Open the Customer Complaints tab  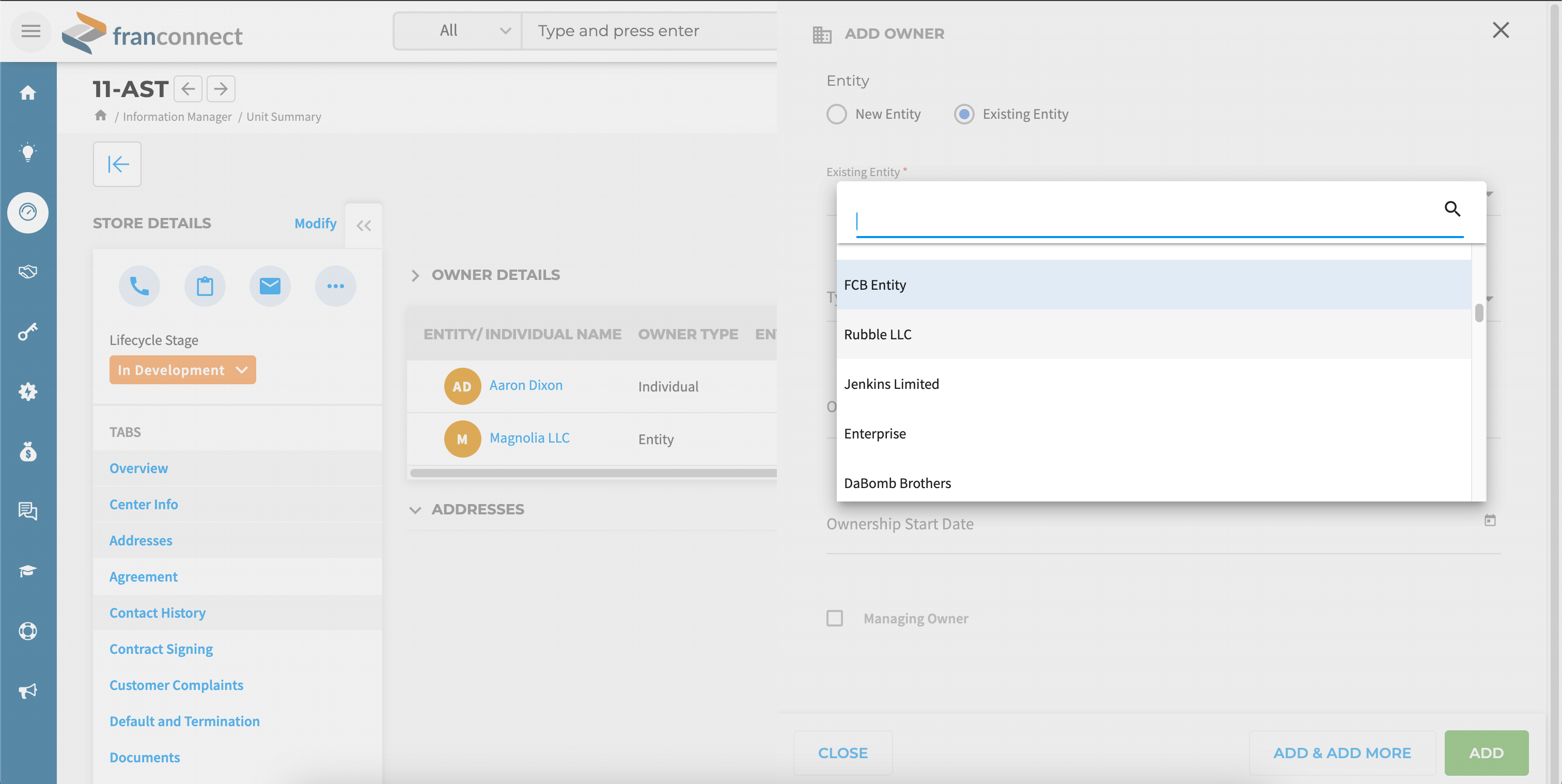click(177, 685)
